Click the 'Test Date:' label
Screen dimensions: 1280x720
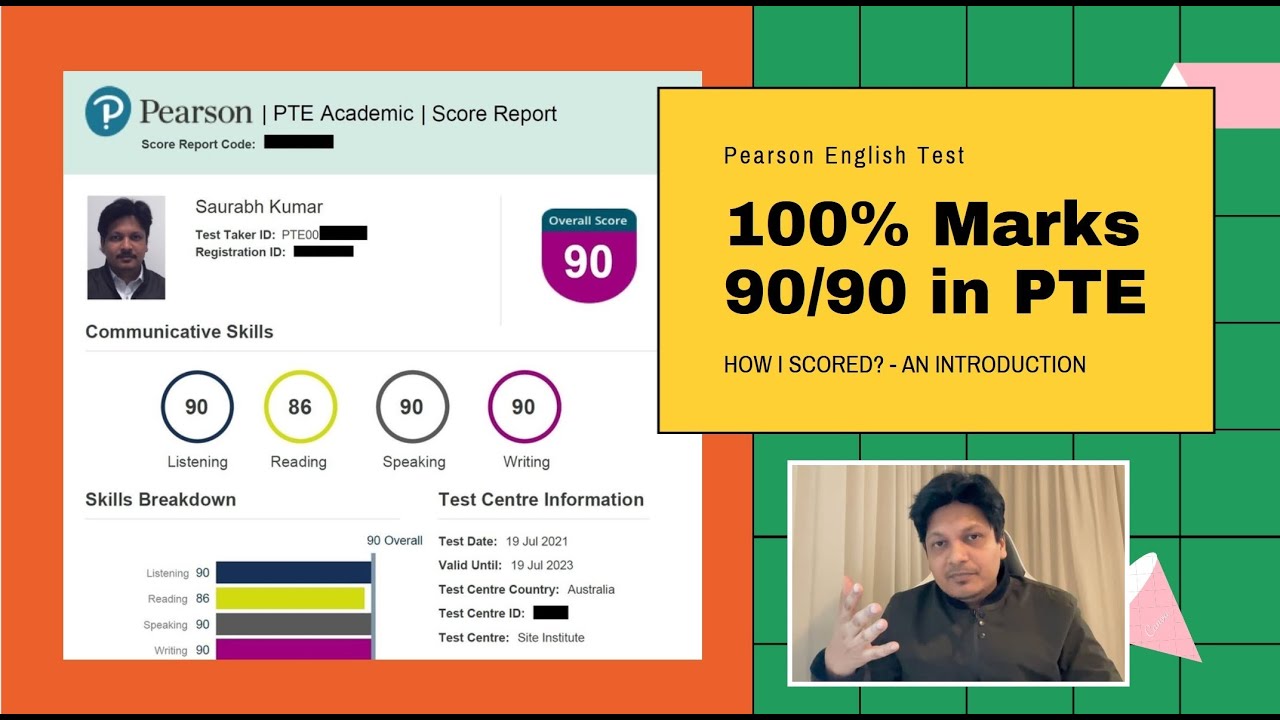tap(468, 541)
